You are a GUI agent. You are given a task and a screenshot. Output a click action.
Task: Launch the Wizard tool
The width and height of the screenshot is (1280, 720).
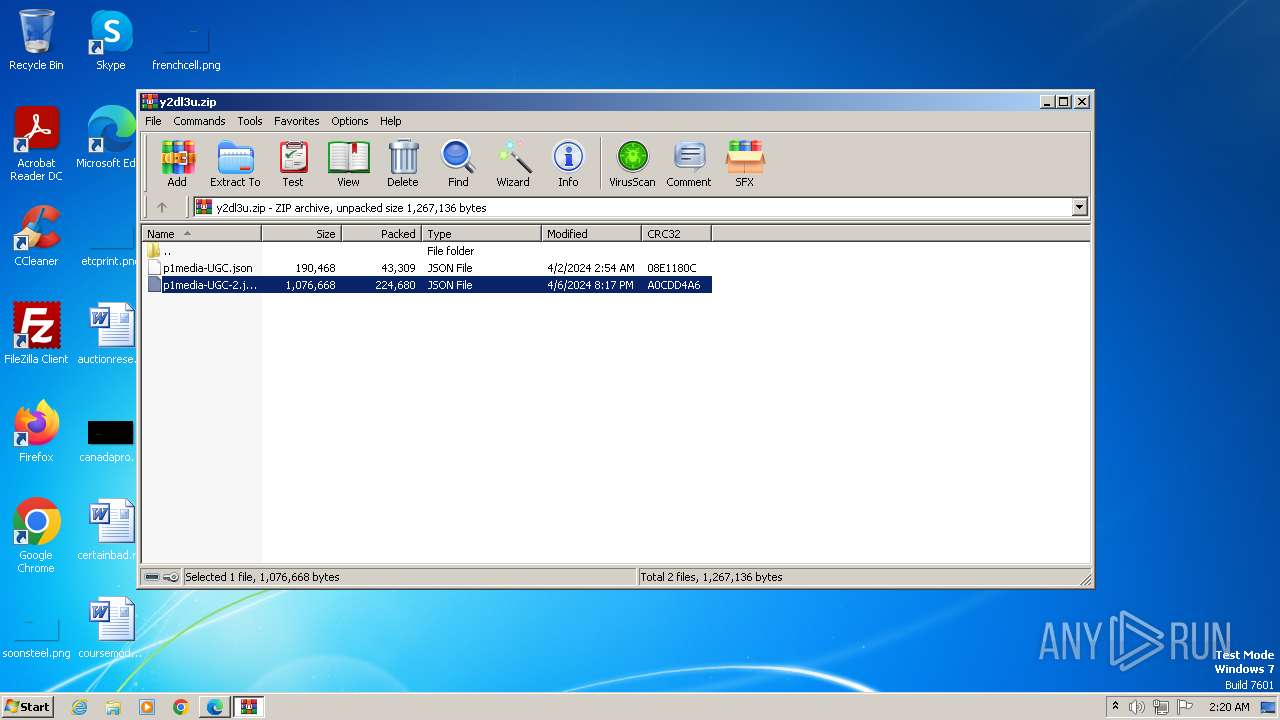pyautogui.click(x=513, y=164)
